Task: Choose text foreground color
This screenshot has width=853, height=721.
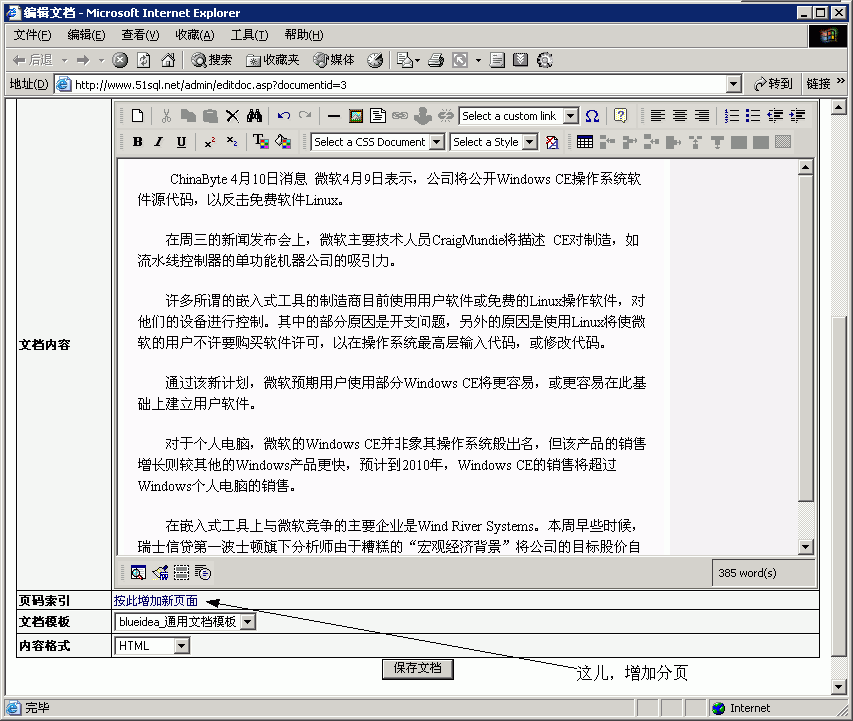Action: (261, 142)
